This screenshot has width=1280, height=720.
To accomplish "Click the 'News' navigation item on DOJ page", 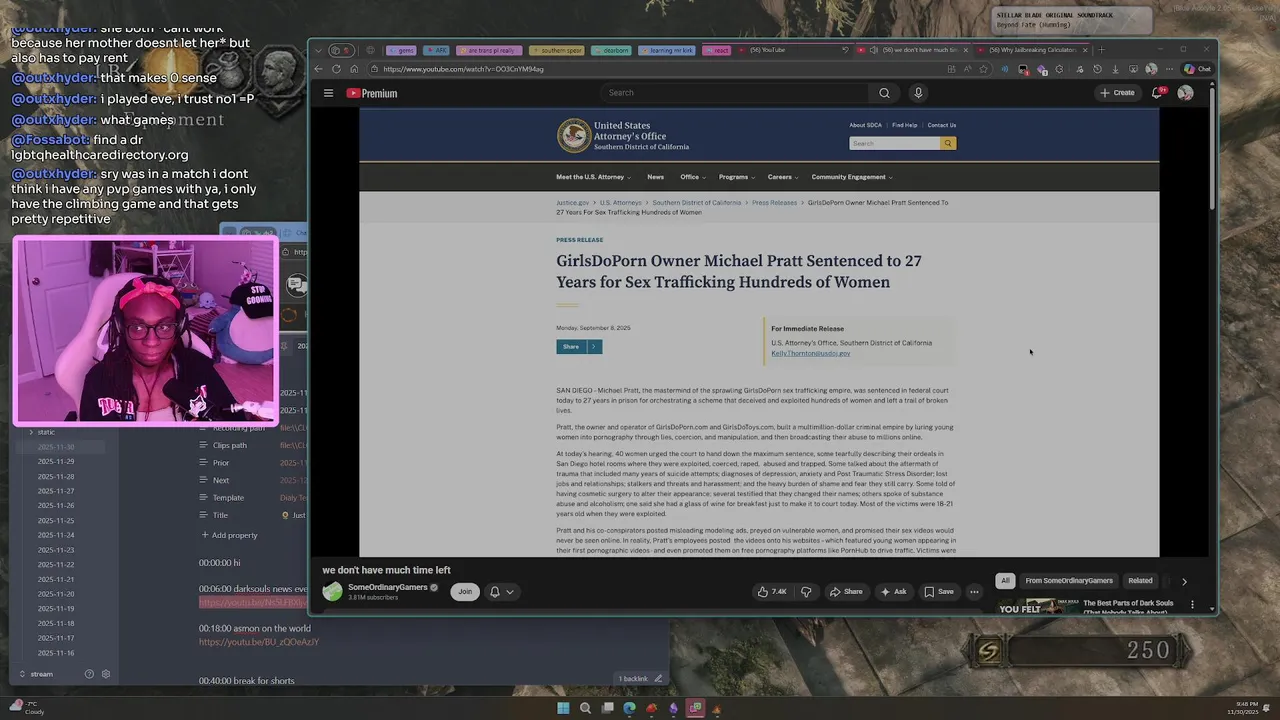I will pyautogui.click(x=655, y=177).
